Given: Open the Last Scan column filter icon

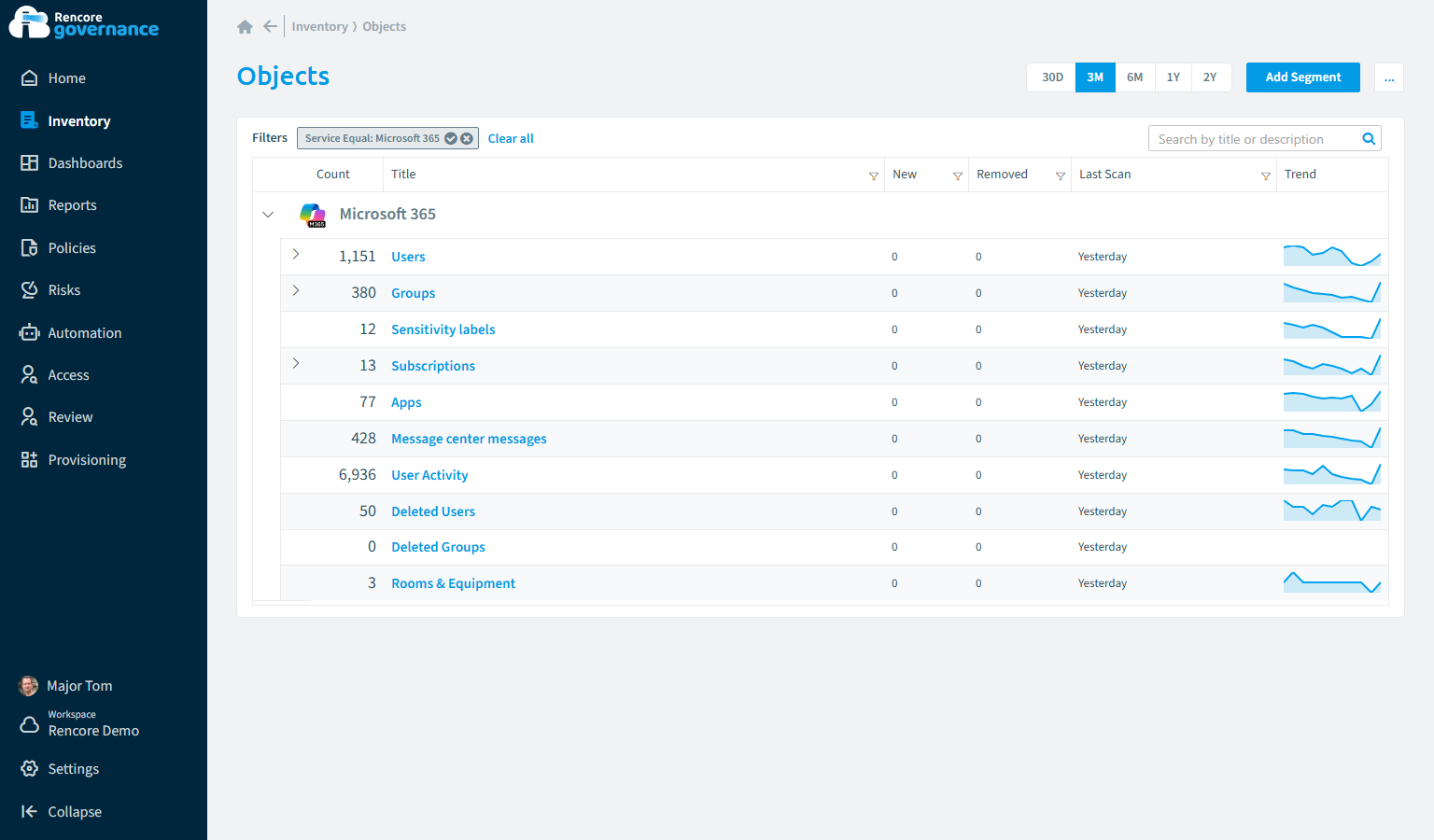Looking at the screenshot, I should [x=1266, y=175].
